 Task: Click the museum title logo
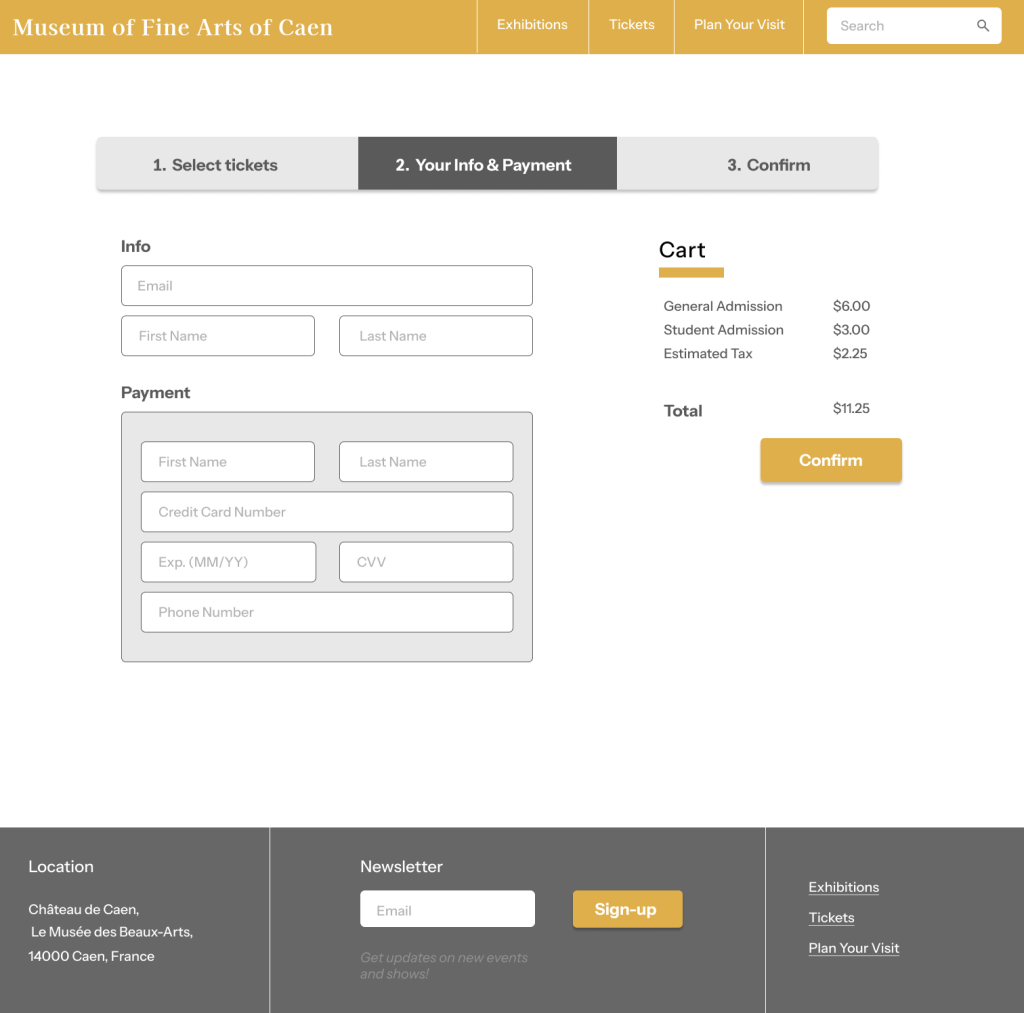[173, 27]
